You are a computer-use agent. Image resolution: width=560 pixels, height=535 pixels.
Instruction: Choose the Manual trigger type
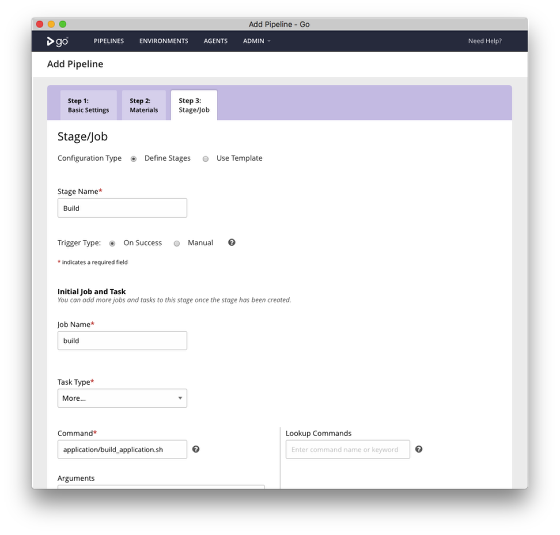pyautogui.click(x=177, y=244)
